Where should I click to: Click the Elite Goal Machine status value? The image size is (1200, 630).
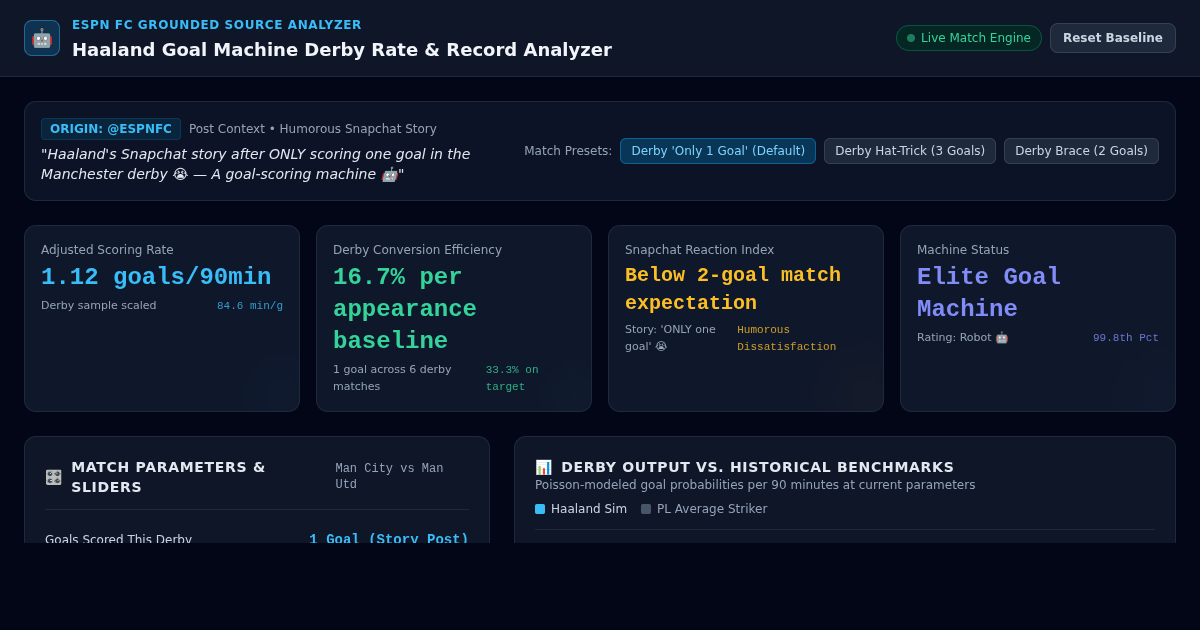989,293
